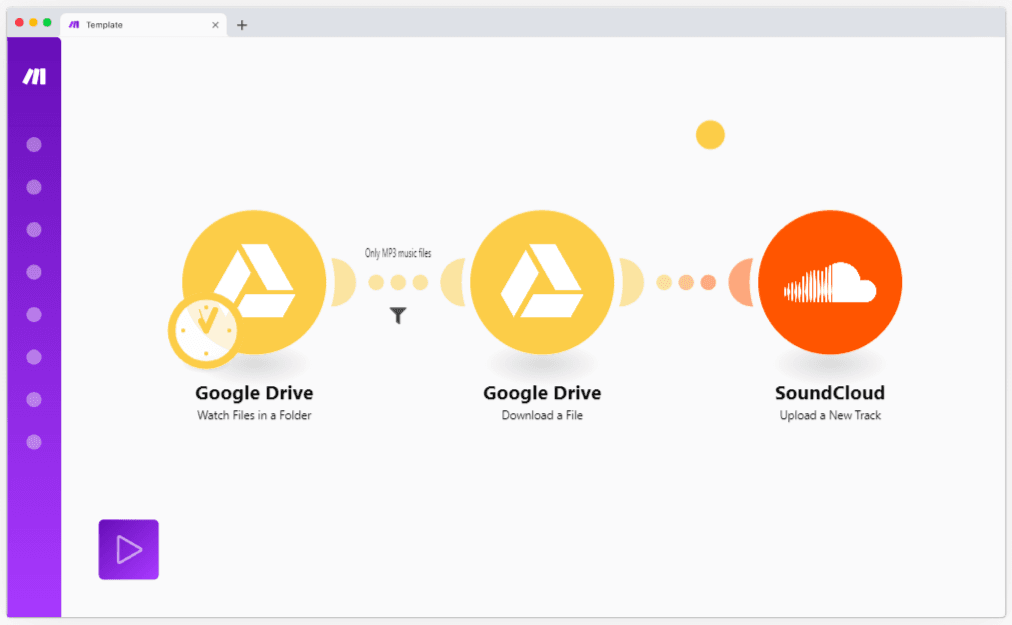Click the "Only MP3 music files" filter label
This screenshot has height=625, width=1012.
[398, 254]
